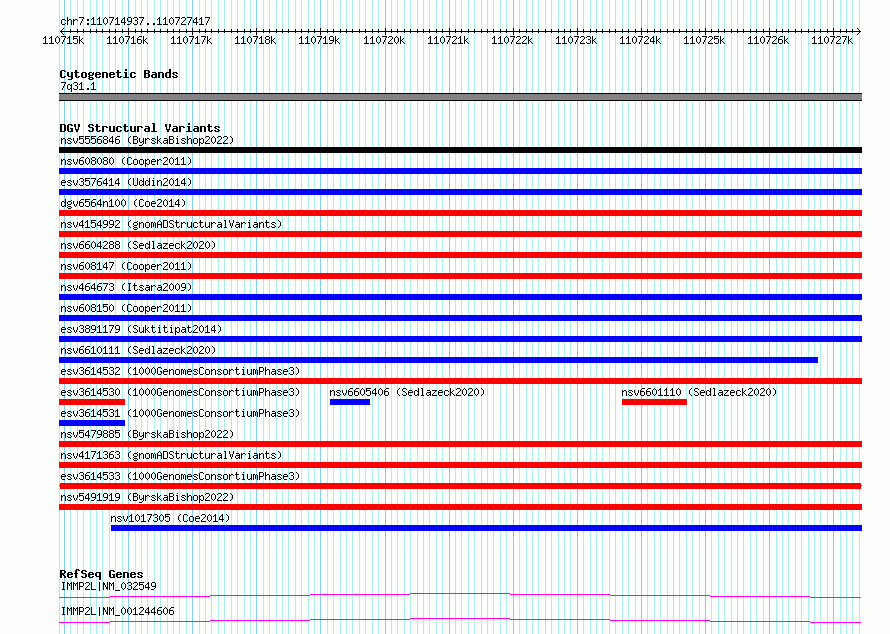Click the blue bar under nsv6610111
This screenshot has height=634, width=890.
[438, 360]
